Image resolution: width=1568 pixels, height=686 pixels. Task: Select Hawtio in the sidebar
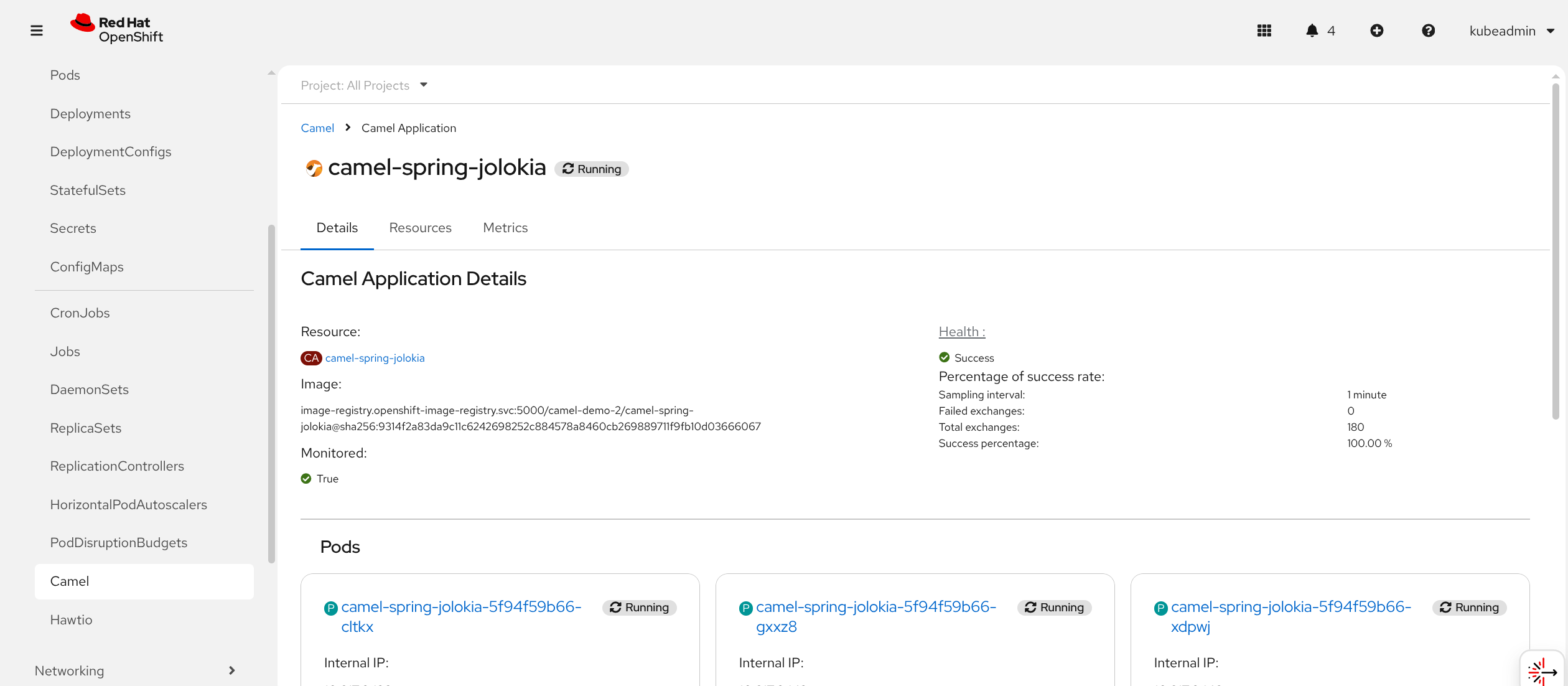tap(71, 619)
